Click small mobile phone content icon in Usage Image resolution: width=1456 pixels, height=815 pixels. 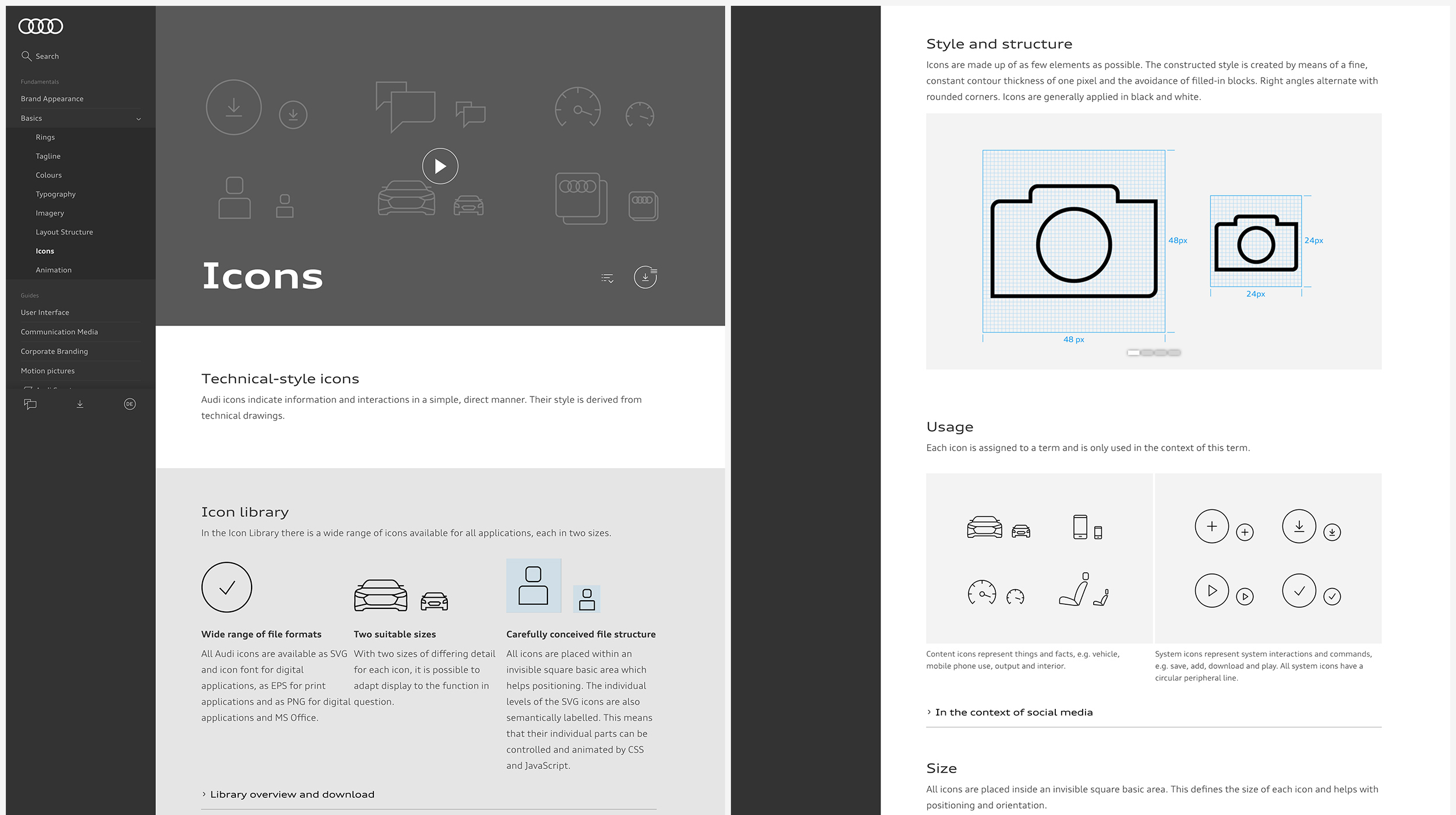[1098, 533]
